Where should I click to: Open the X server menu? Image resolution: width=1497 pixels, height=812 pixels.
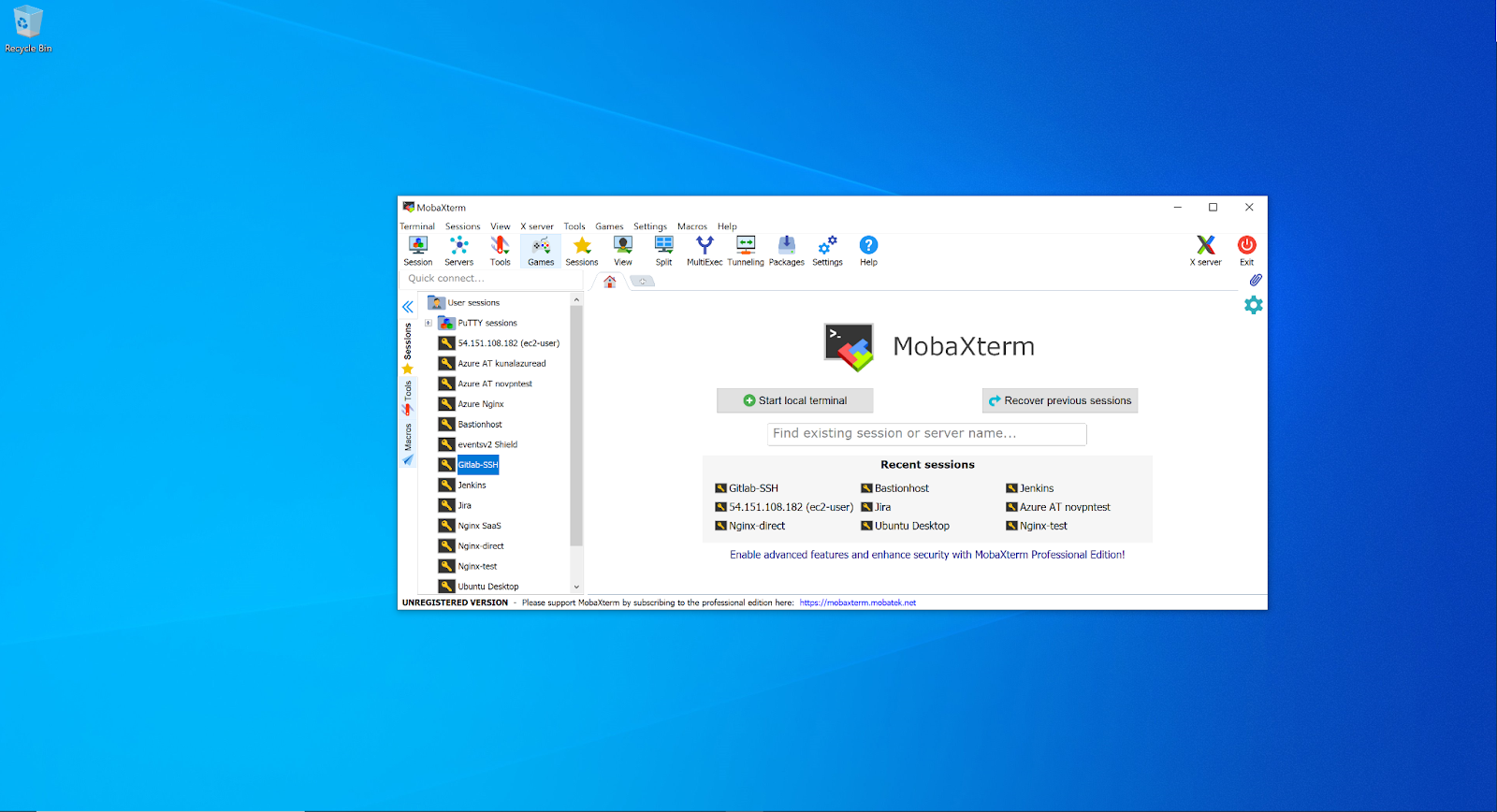pos(537,226)
